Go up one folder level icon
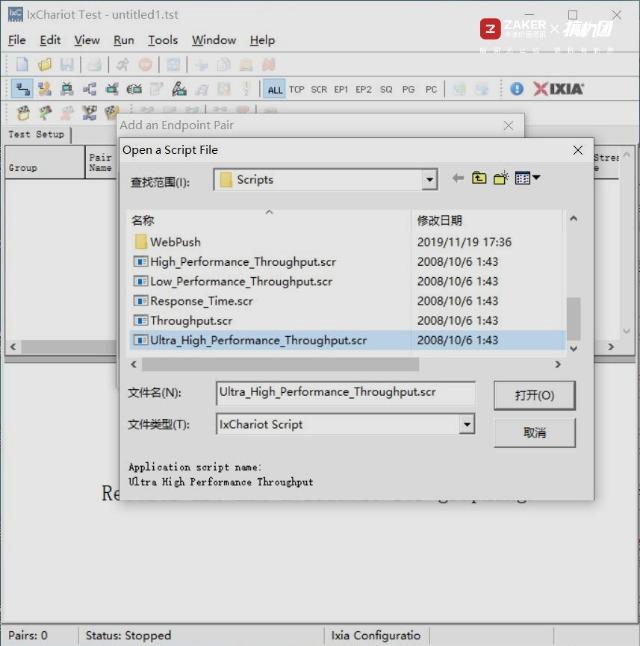The width and height of the screenshot is (640, 646). (479, 178)
